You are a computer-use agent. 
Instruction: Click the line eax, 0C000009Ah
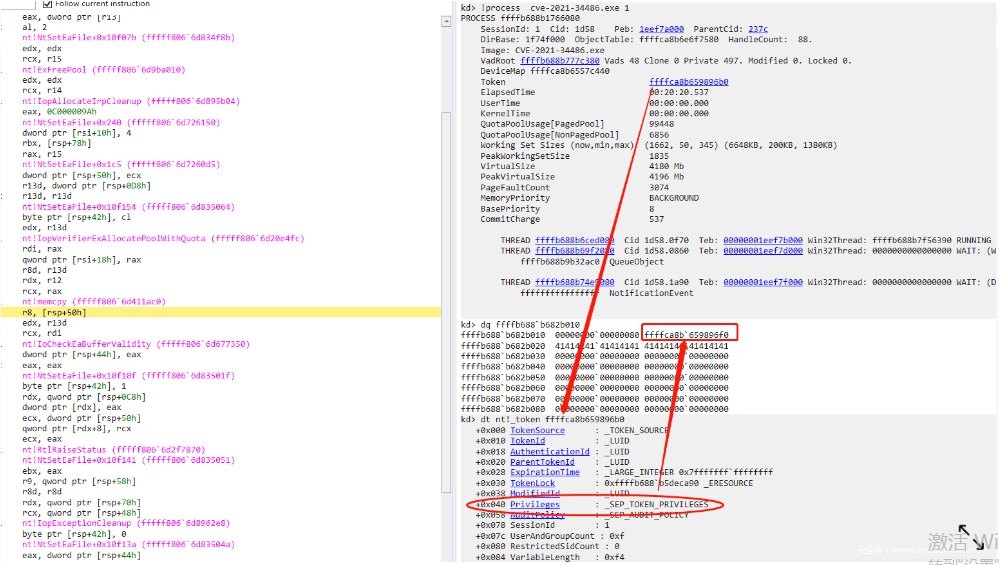[x=59, y=111]
